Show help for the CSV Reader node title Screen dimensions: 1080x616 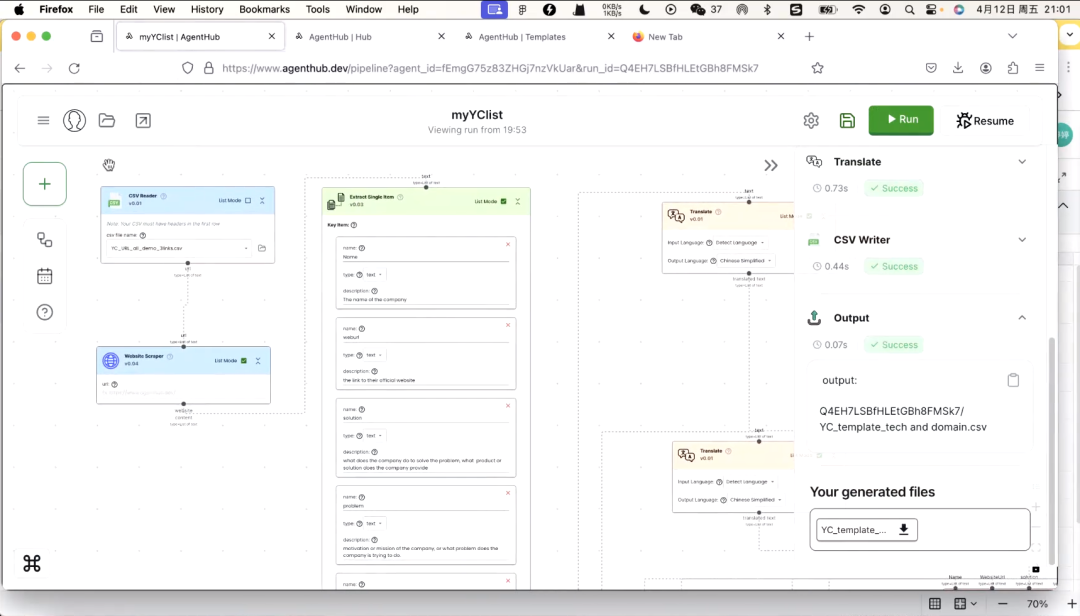163,196
